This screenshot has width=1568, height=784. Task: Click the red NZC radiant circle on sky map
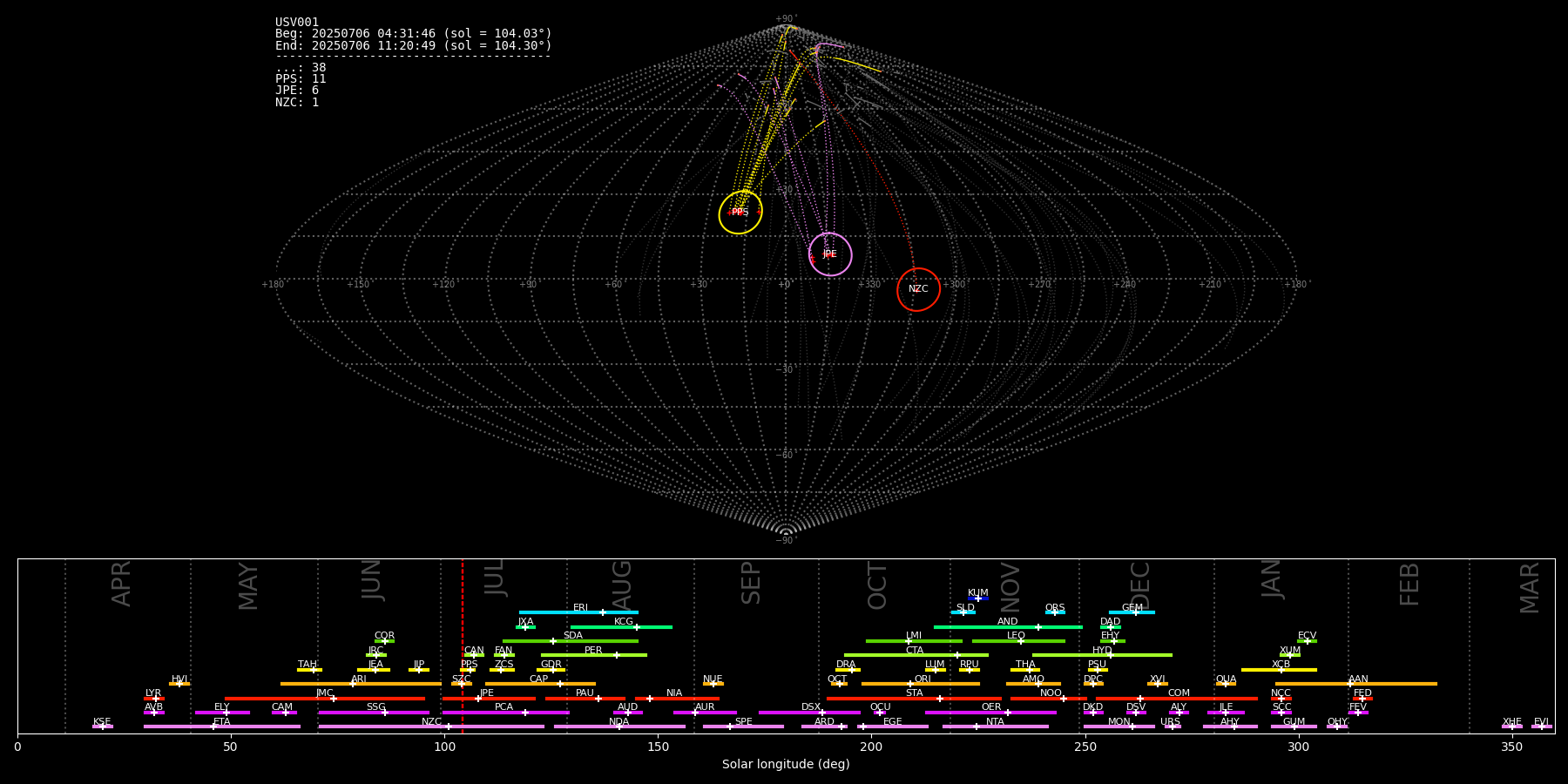(919, 289)
